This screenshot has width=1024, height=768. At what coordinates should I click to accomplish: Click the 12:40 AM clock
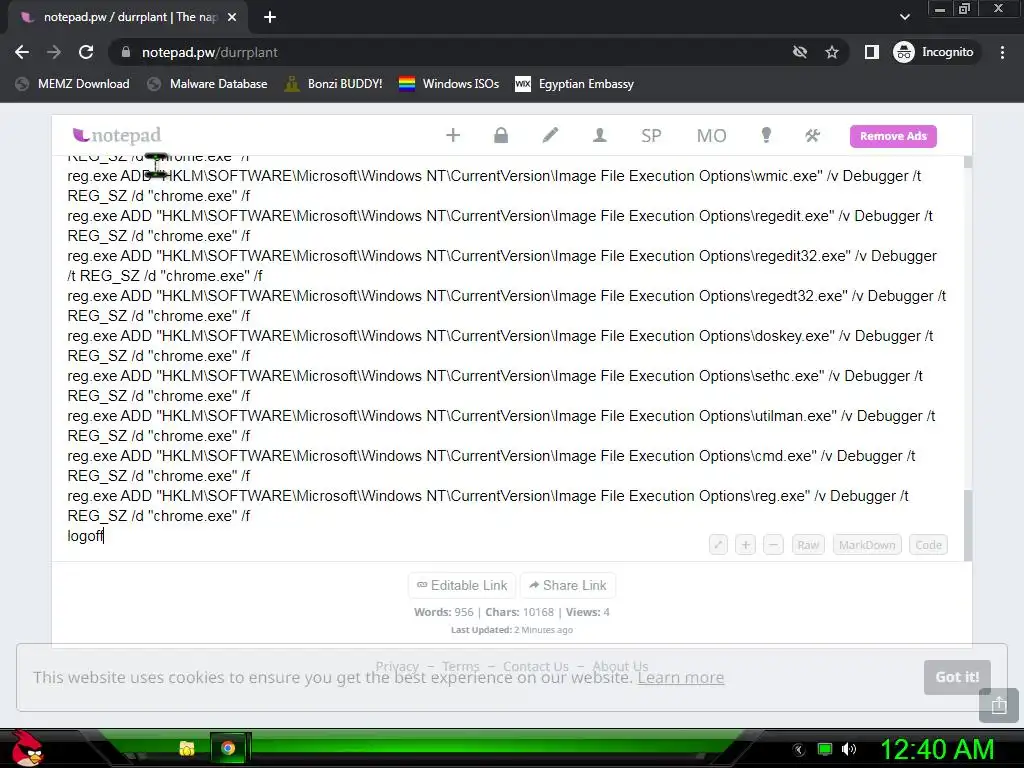pos(937,749)
